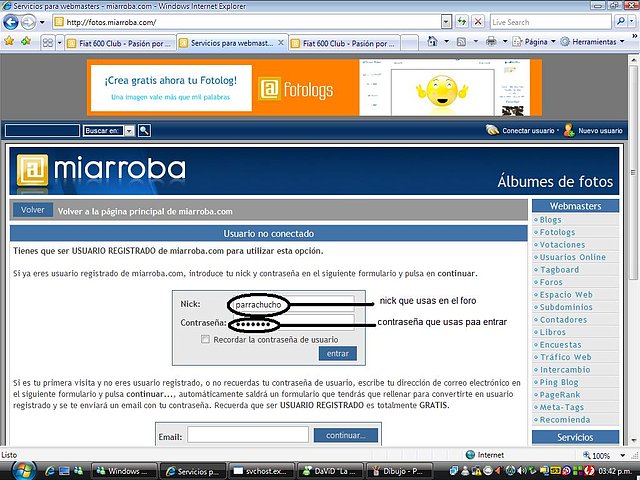This screenshot has width=640, height=480.
Task: Open the address bar history dropdown arrow
Action: [x=446, y=22]
